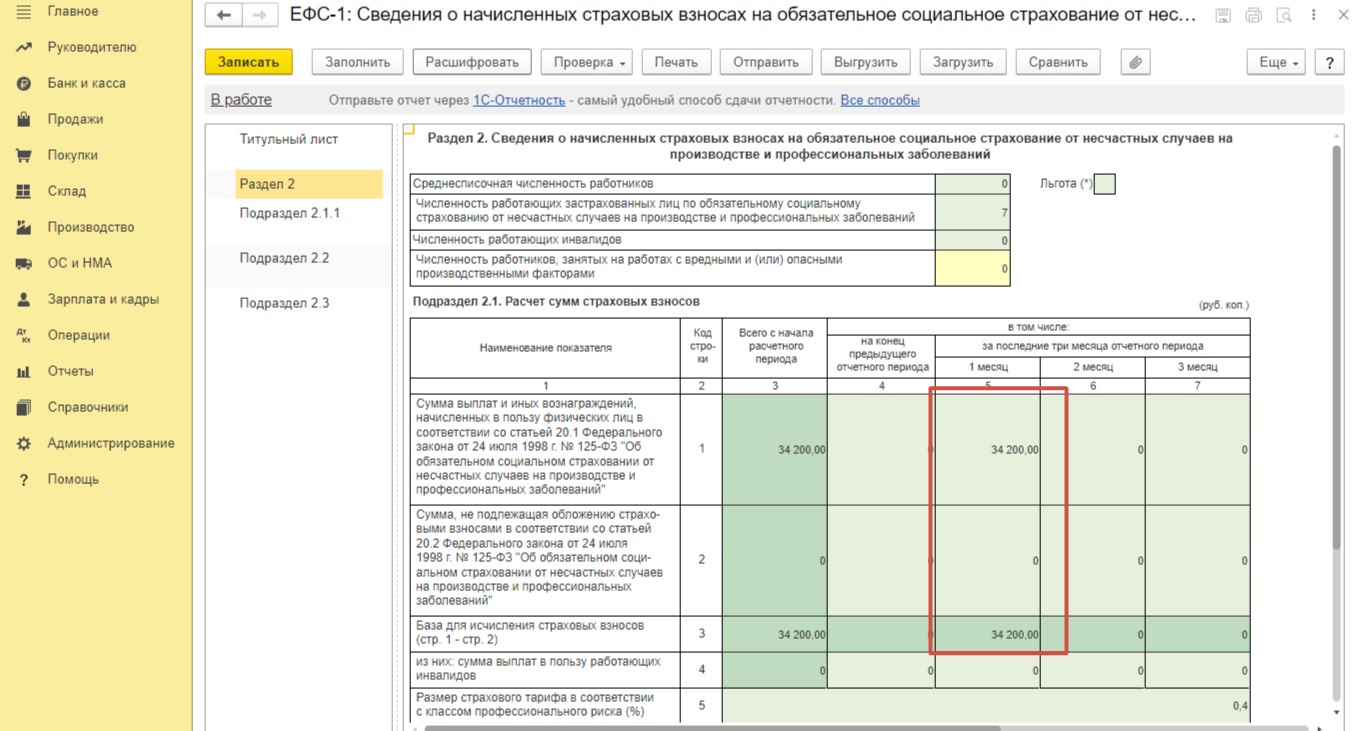
Task: Click the Отправить button
Action: point(766,62)
